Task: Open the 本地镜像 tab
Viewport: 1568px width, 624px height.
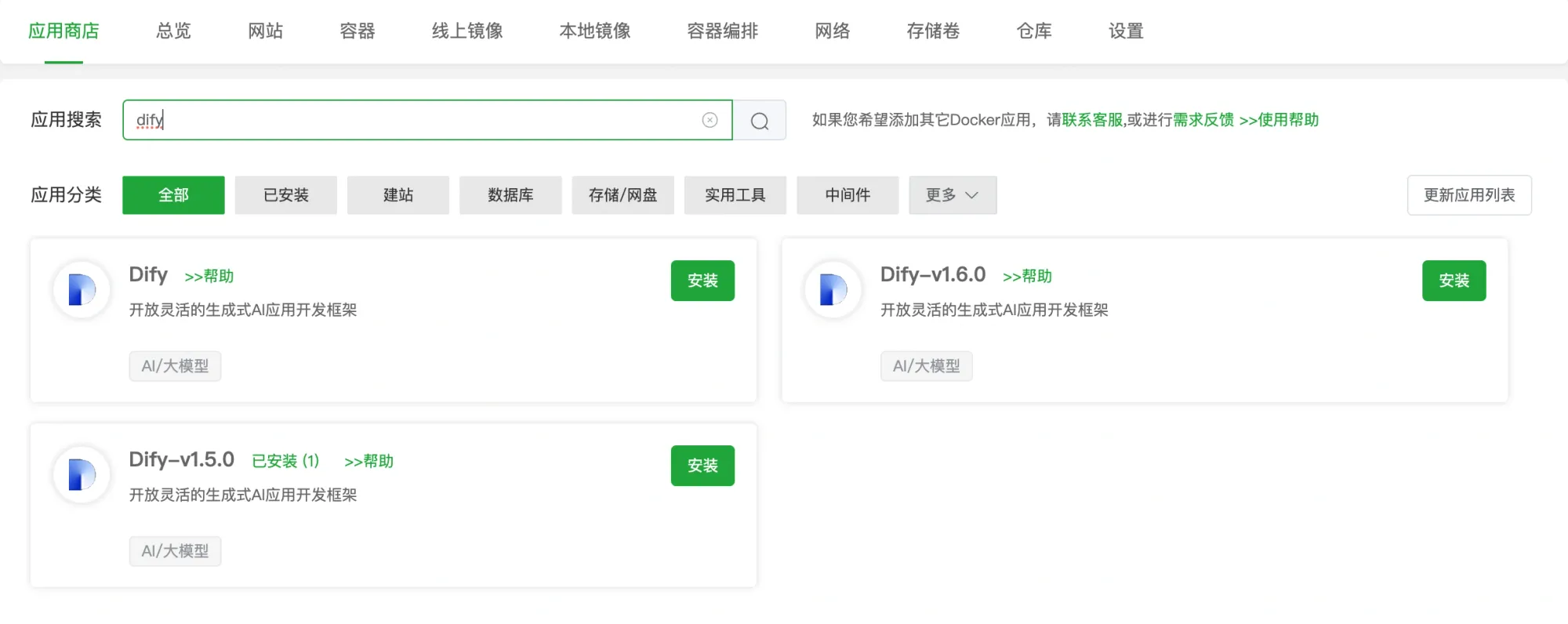Action: pyautogui.click(x=595, y=31)
